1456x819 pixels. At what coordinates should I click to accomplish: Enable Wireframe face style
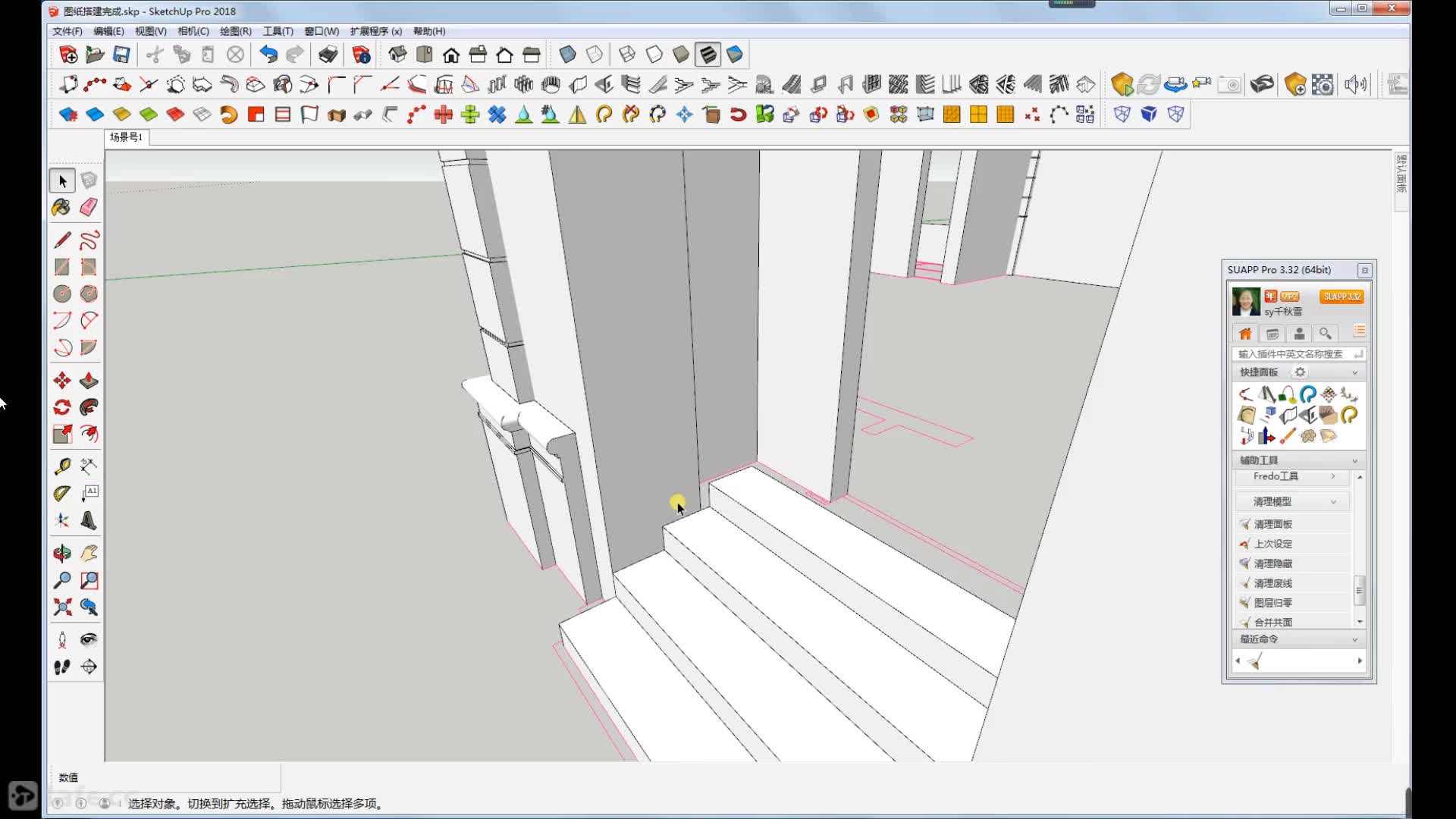(x=627, y=55)
